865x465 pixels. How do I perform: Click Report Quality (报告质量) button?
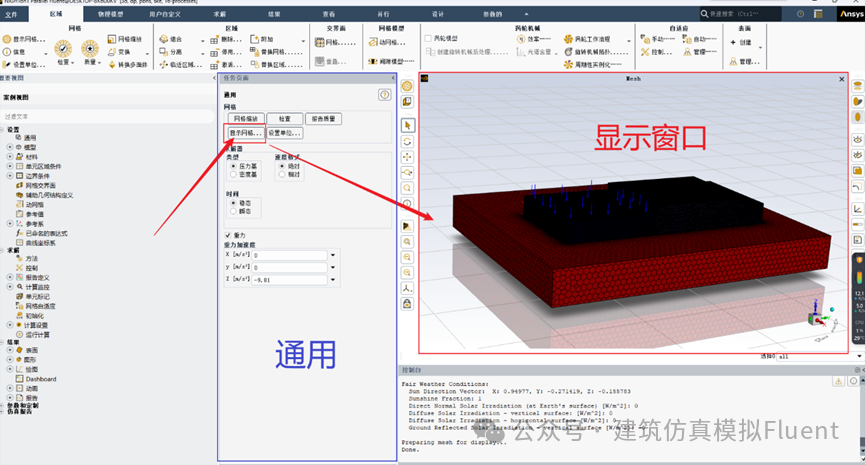tap(324, 119)
